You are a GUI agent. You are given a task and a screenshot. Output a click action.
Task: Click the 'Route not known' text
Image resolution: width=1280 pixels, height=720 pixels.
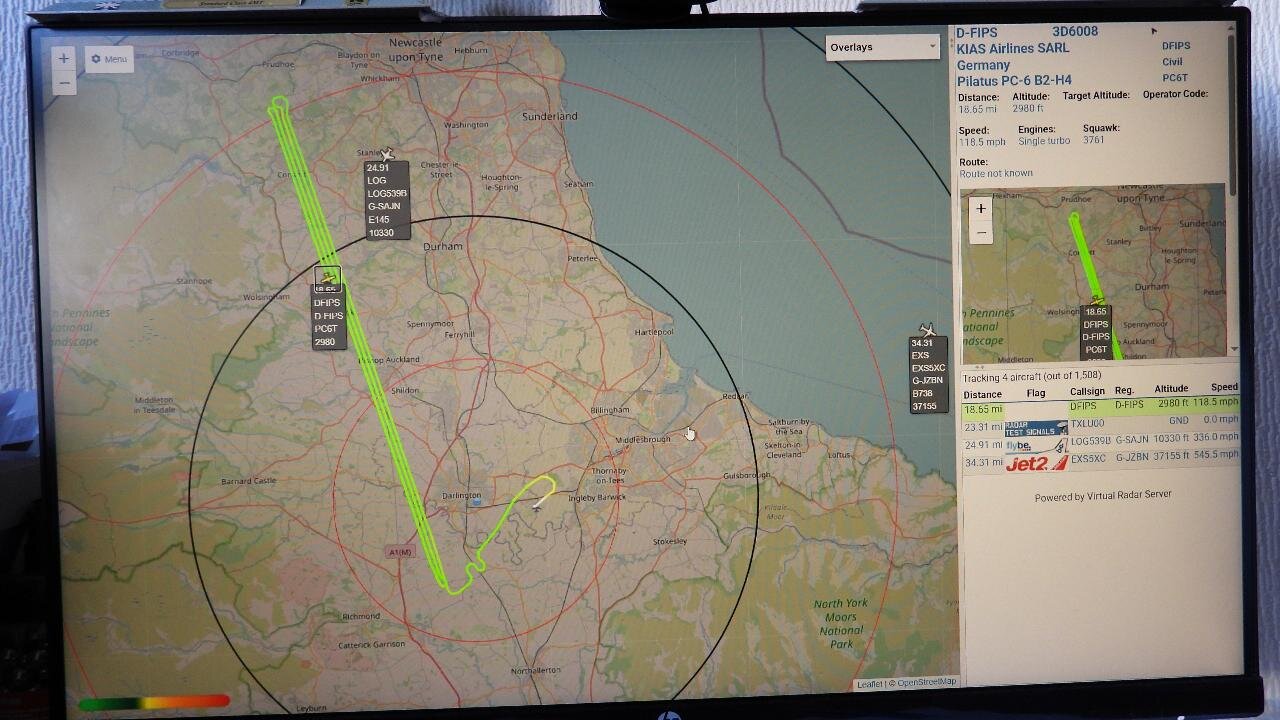click(x=996, y=173)
